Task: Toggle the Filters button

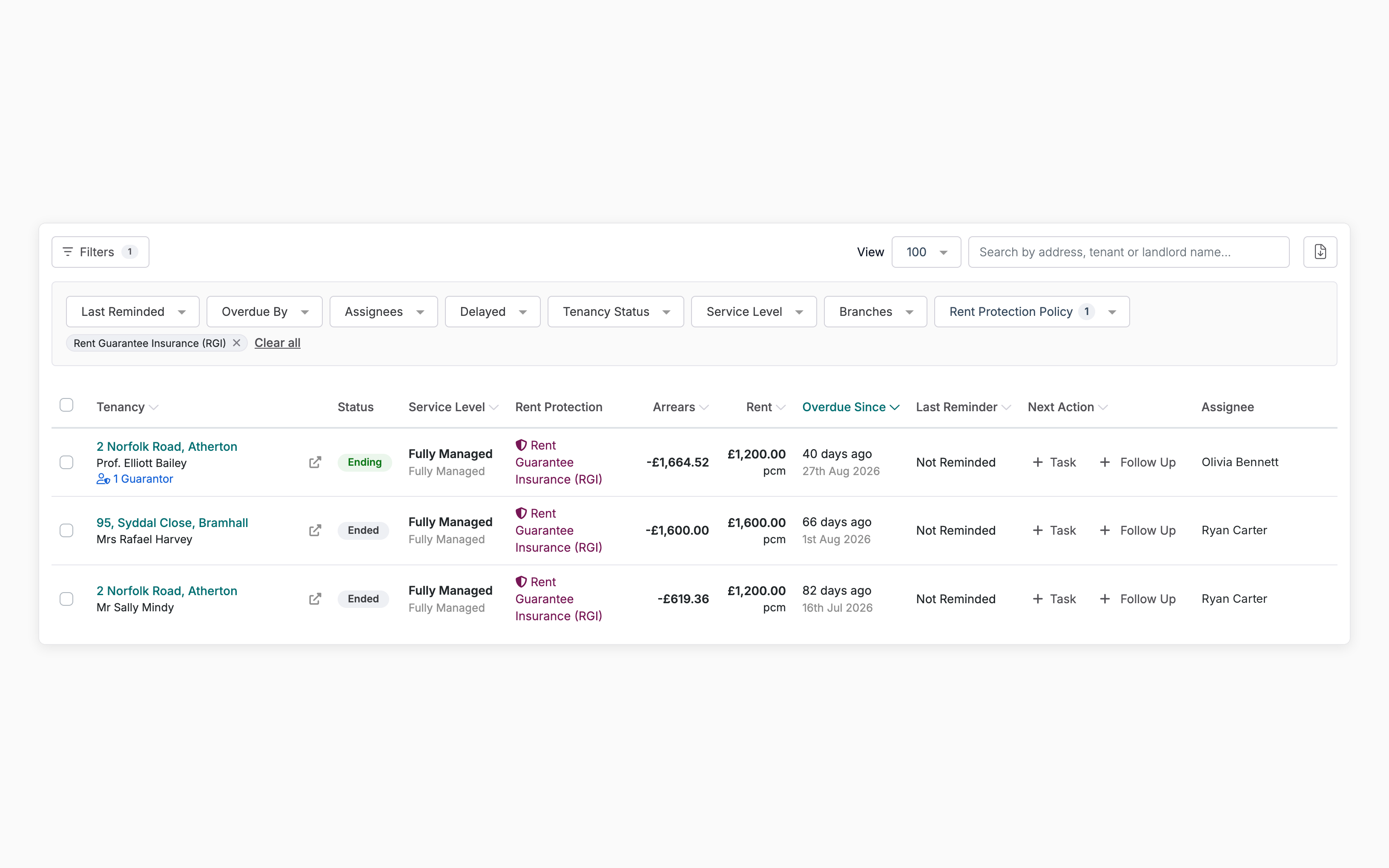Action: (x=100, y=252)
